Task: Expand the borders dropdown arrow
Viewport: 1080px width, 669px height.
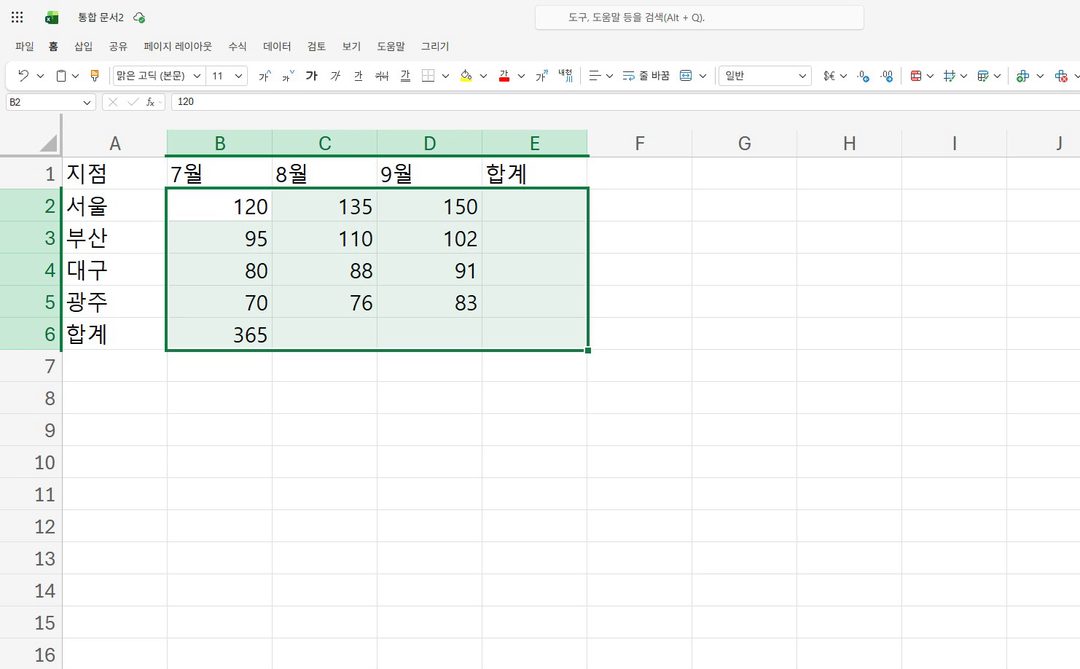Action: tap(446, 76)
